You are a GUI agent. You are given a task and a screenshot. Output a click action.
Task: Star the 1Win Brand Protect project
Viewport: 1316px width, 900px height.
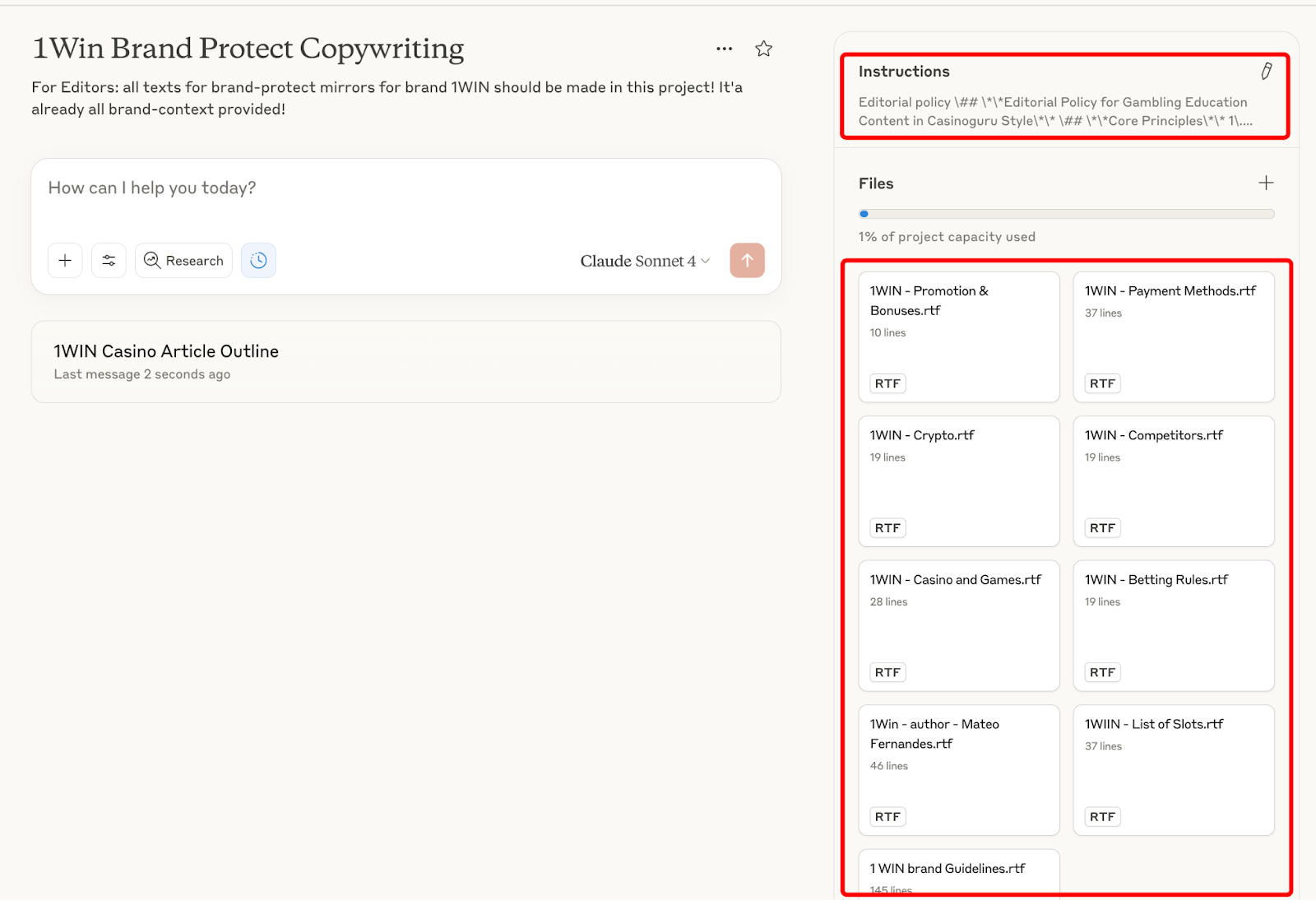point(763,49)
